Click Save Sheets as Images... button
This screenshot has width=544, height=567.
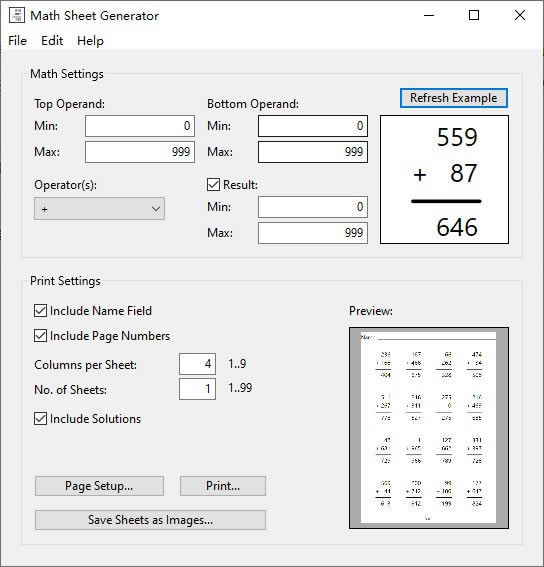point(150,520)
